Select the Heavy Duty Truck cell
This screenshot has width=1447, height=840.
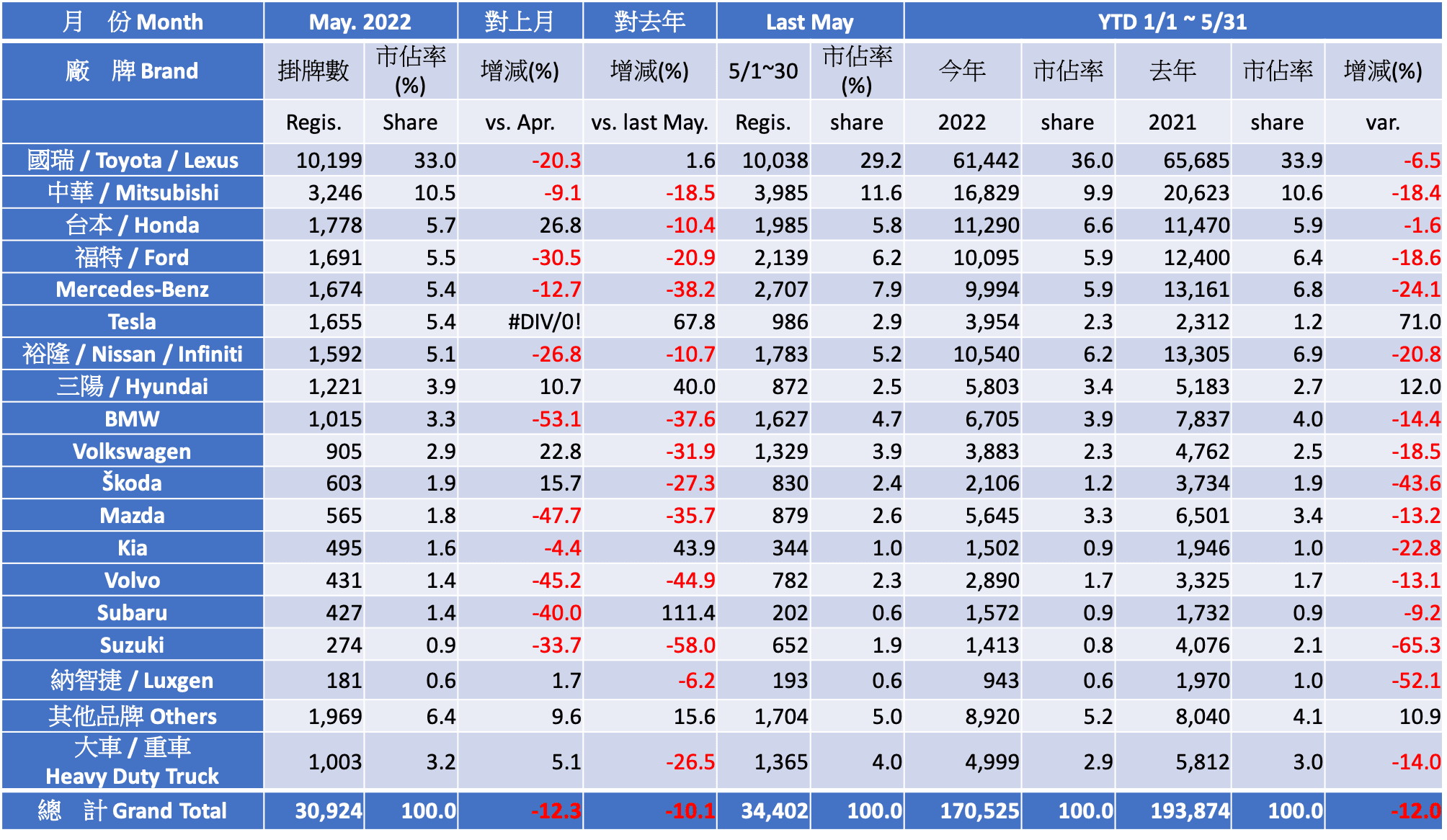click(133, 761)
